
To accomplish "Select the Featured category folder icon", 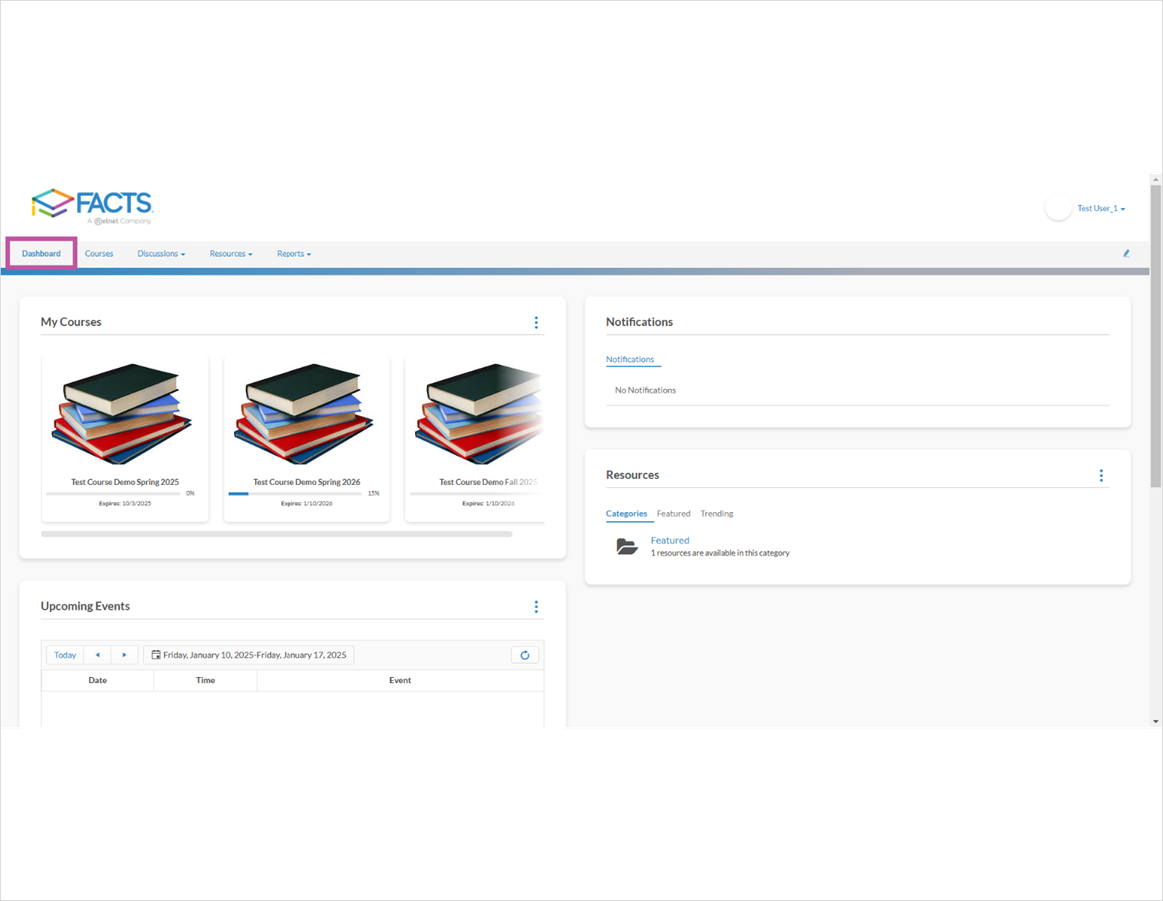I will click(x=627, y=546).
